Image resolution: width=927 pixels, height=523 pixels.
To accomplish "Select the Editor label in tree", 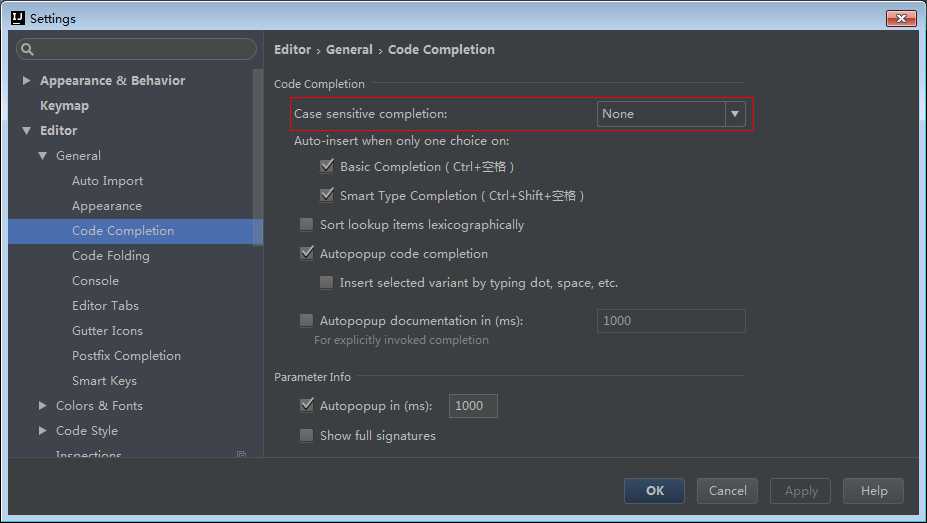I will pos(59,130).
